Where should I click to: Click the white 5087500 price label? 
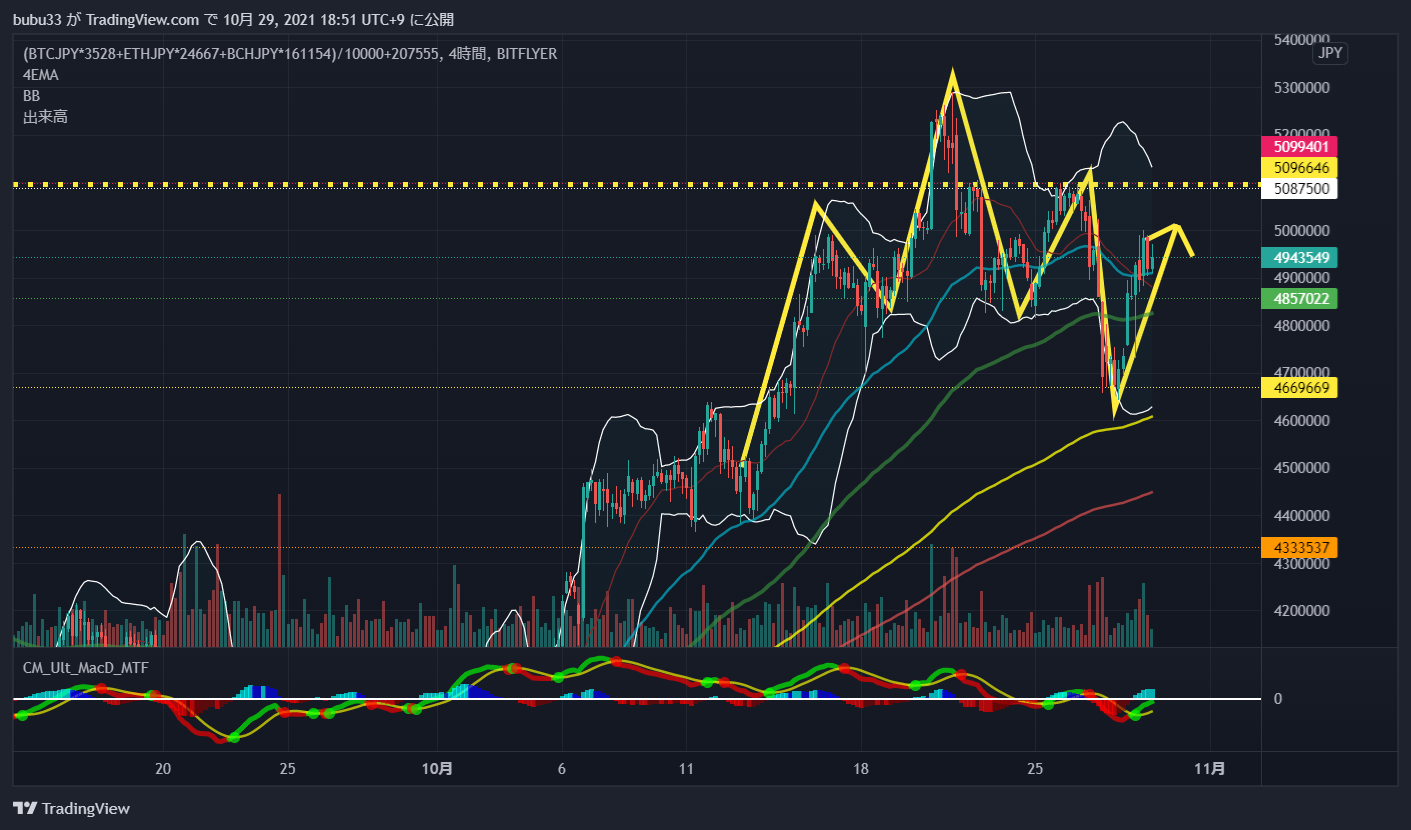point(1299,188)
